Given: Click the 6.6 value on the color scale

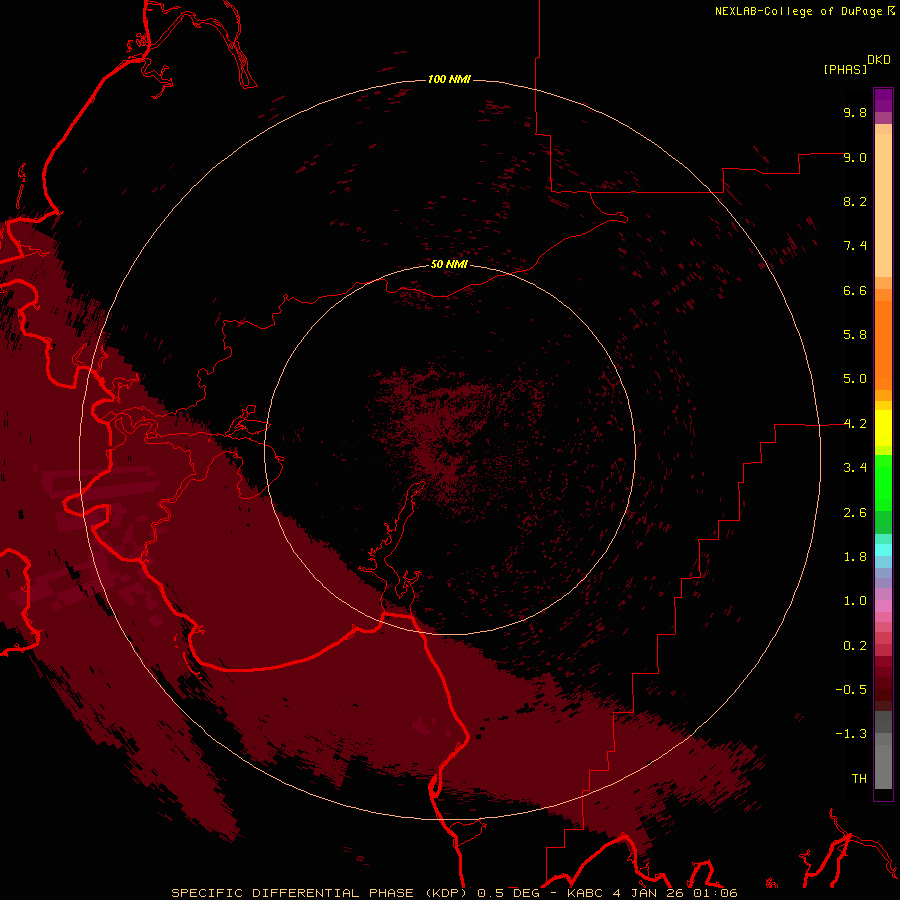Looking at the screenshot, I should 855,290.
